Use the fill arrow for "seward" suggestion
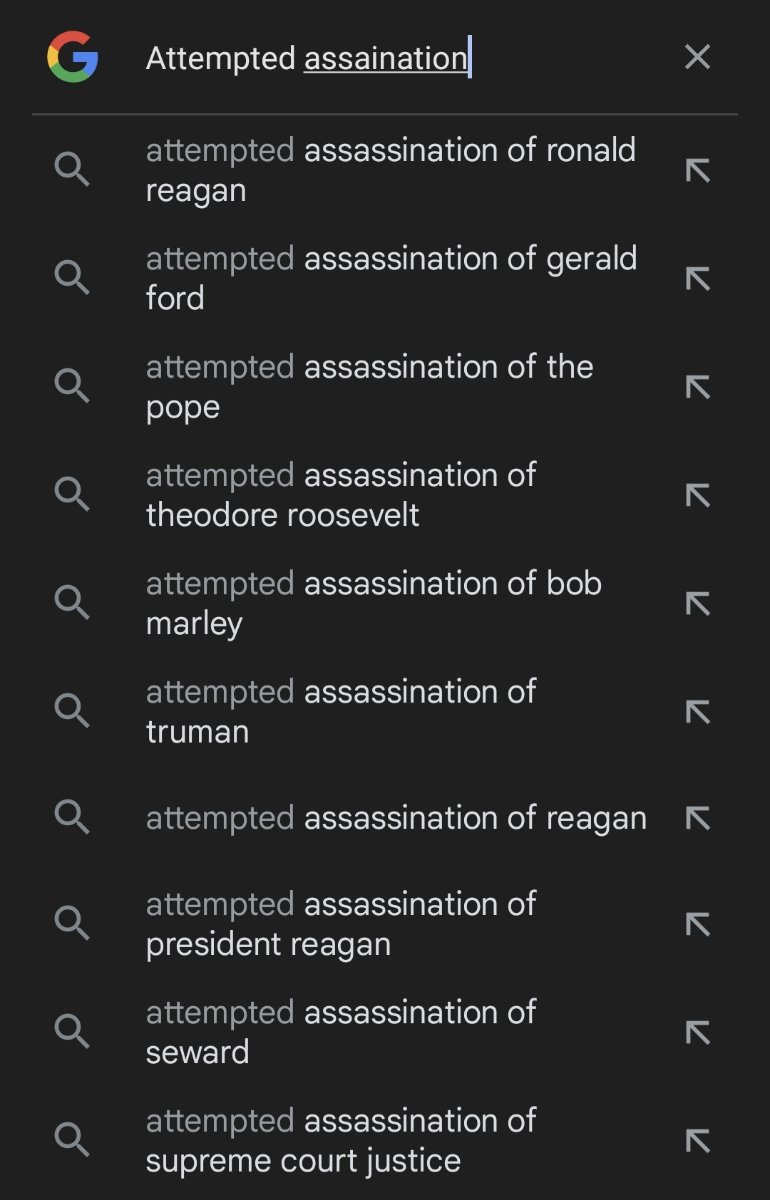The width and height of the screenshot is (770, 1200). tap(697, 1031)
